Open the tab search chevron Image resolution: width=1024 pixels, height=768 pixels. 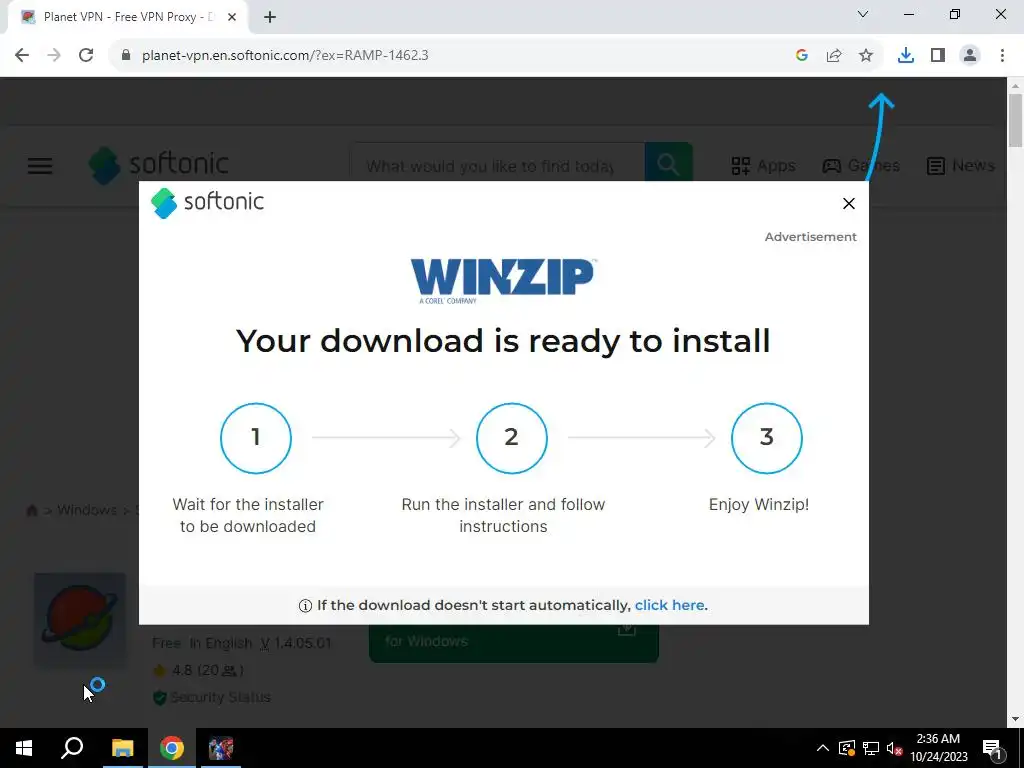pos(863,14)
